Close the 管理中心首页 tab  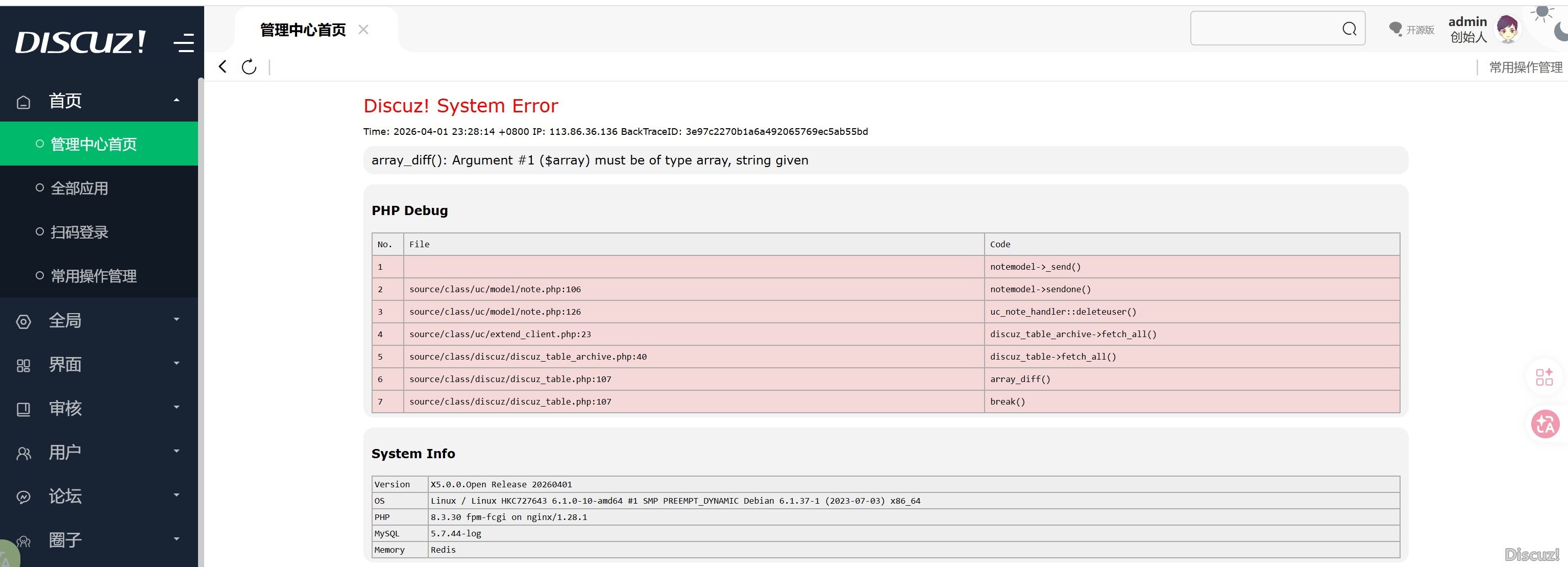(x=363, y=29)
